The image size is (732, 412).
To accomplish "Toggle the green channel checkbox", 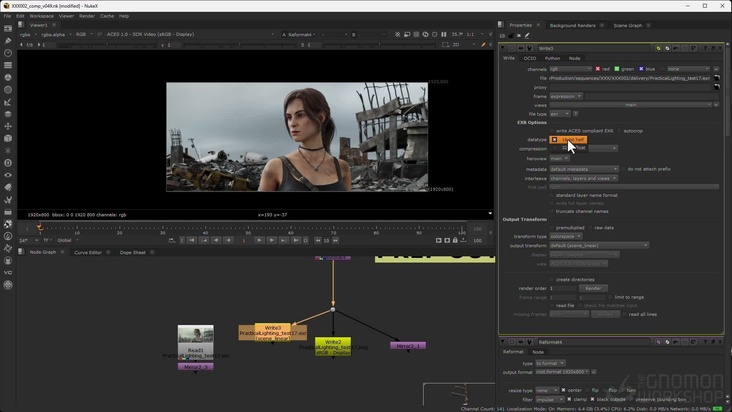I will [617, 69].
